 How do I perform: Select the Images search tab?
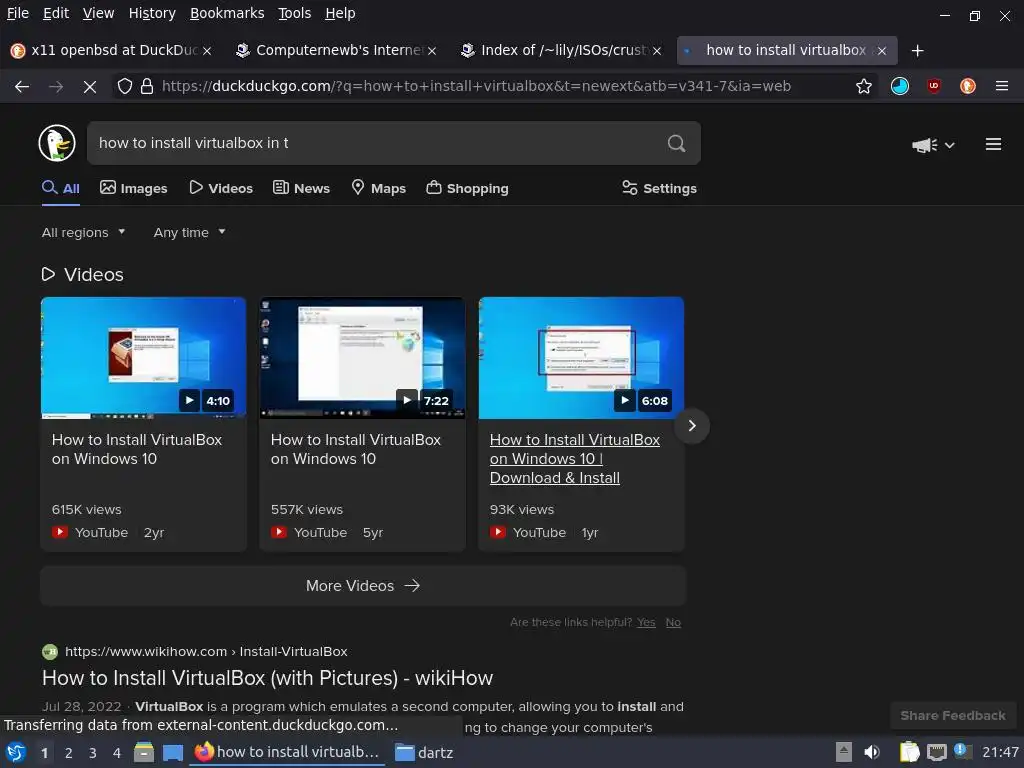coord(133,189)
